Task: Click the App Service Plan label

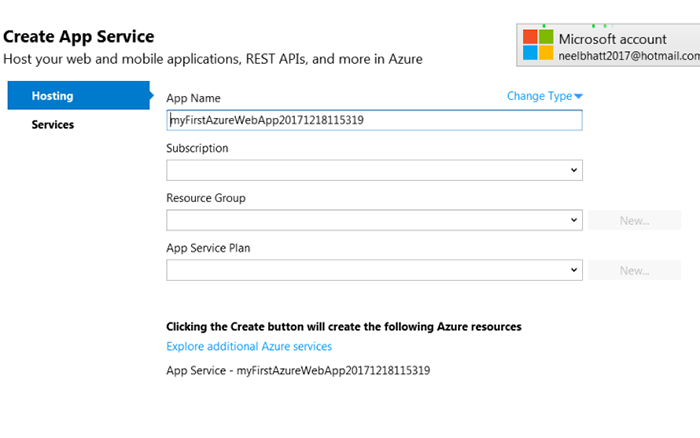Action: (208, 248)
